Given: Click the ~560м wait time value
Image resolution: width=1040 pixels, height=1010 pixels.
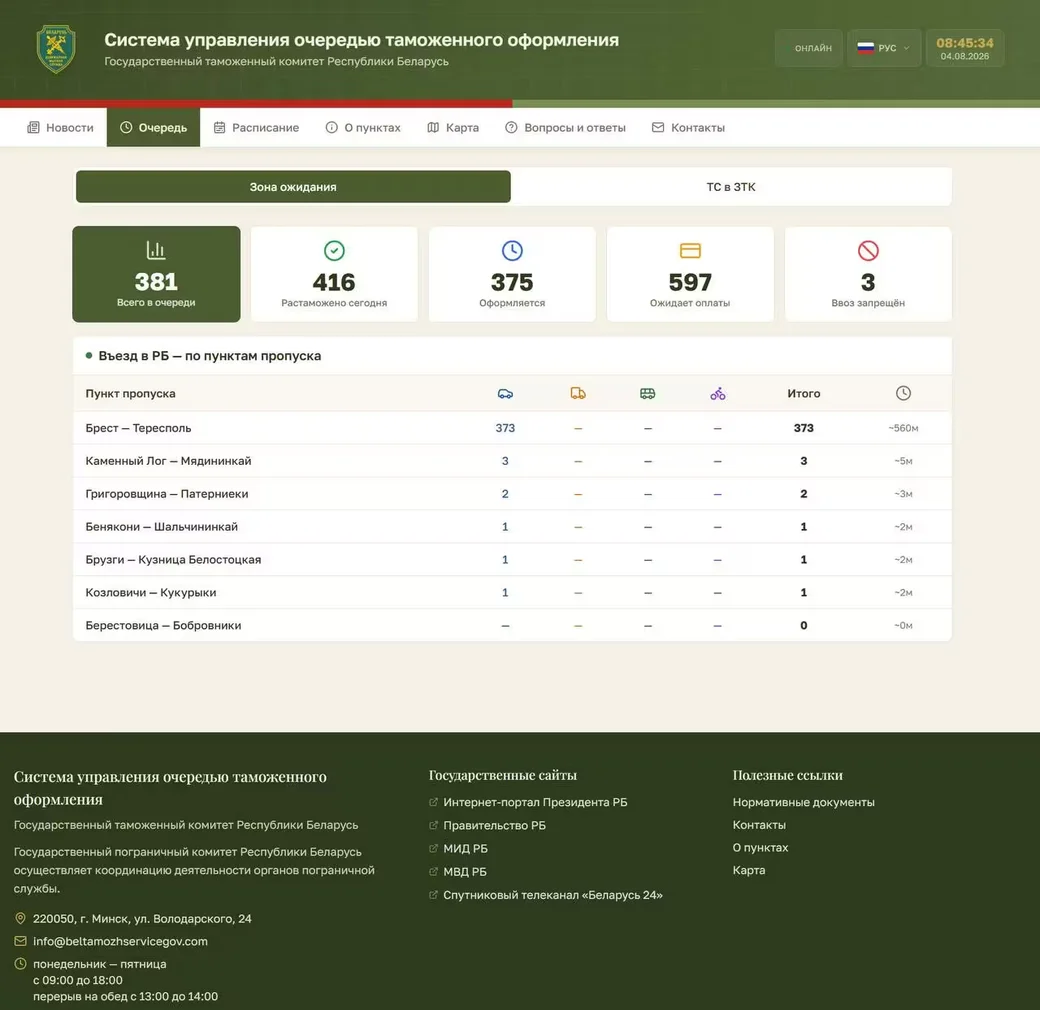Looking at the screenshot, I should click(x=903, y=428).
